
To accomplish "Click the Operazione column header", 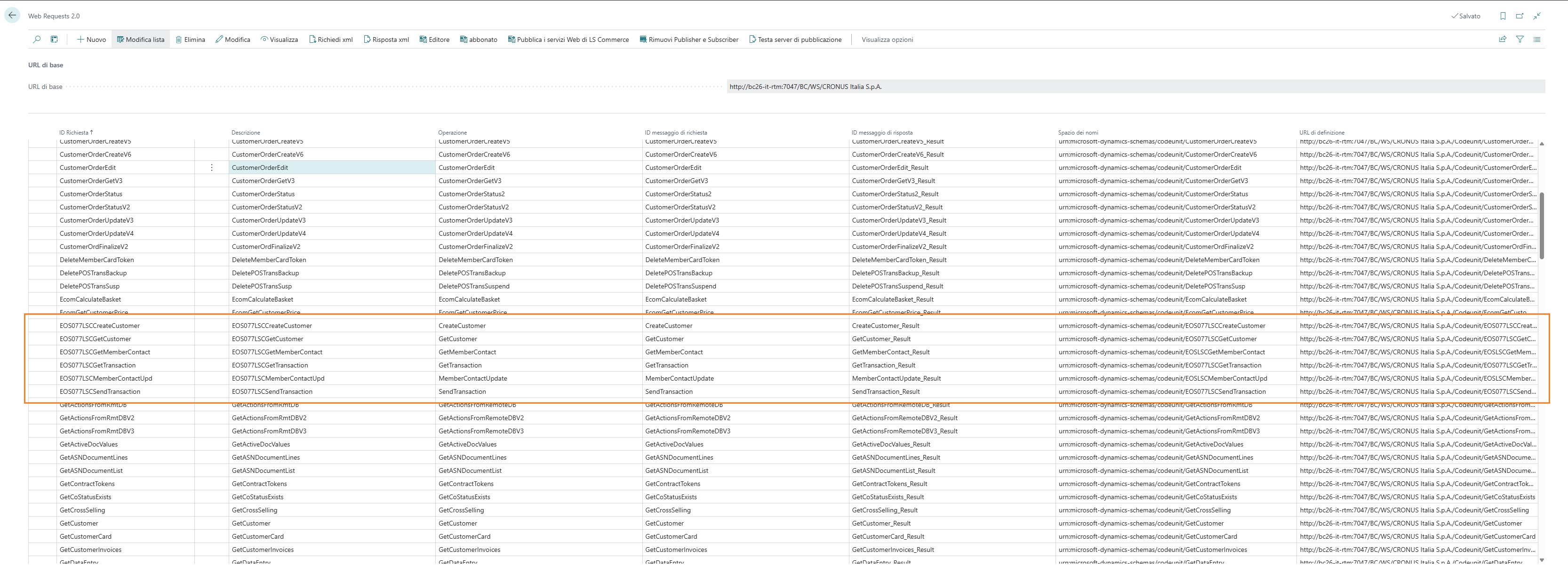I will tap(452, 132).
